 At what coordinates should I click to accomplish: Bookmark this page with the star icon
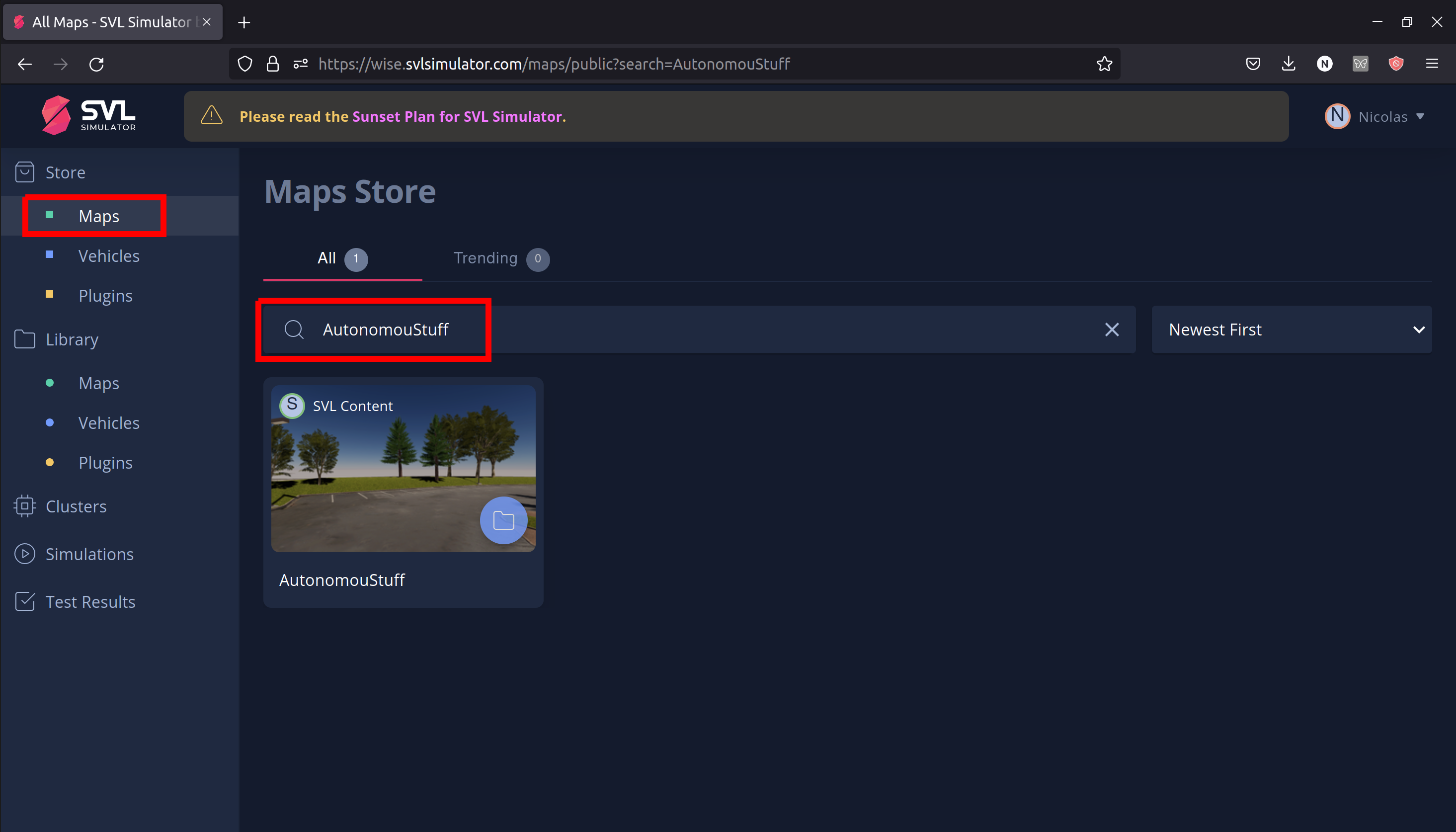coord(1104,64)
